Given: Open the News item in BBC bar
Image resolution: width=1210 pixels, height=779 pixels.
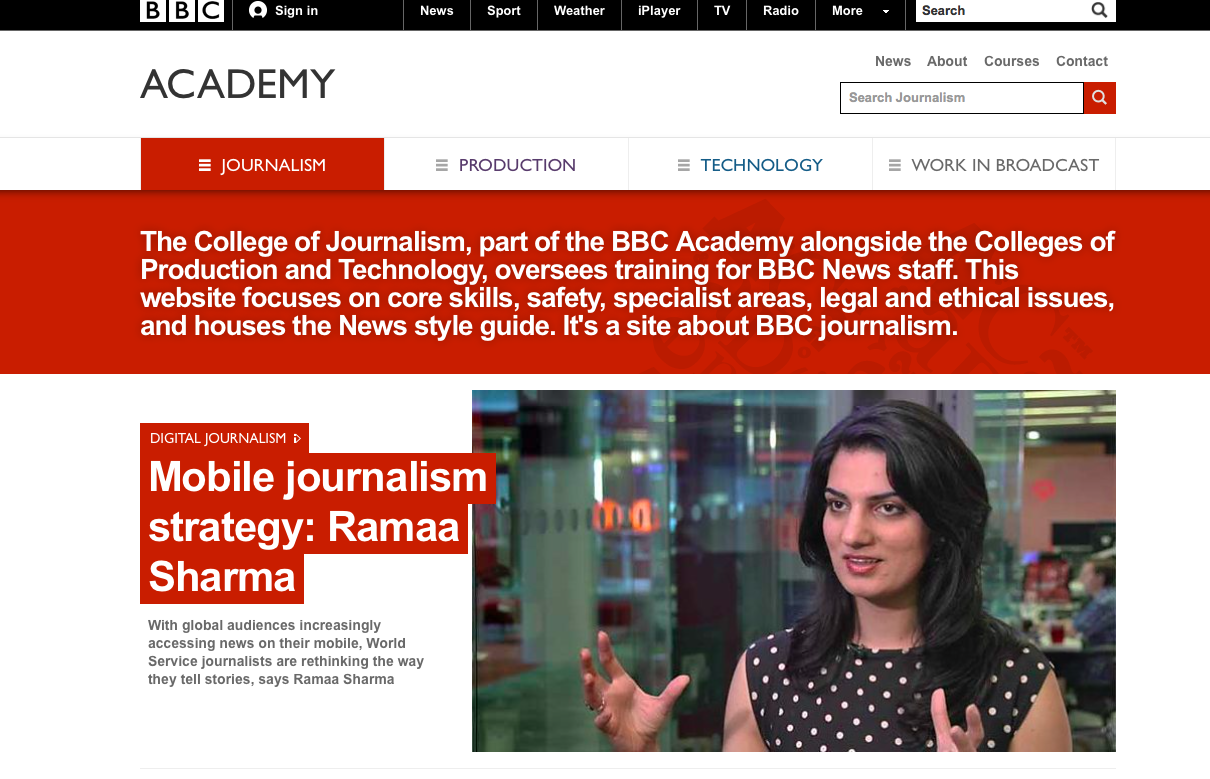Looking at the screenshot, I should [437, 11].
